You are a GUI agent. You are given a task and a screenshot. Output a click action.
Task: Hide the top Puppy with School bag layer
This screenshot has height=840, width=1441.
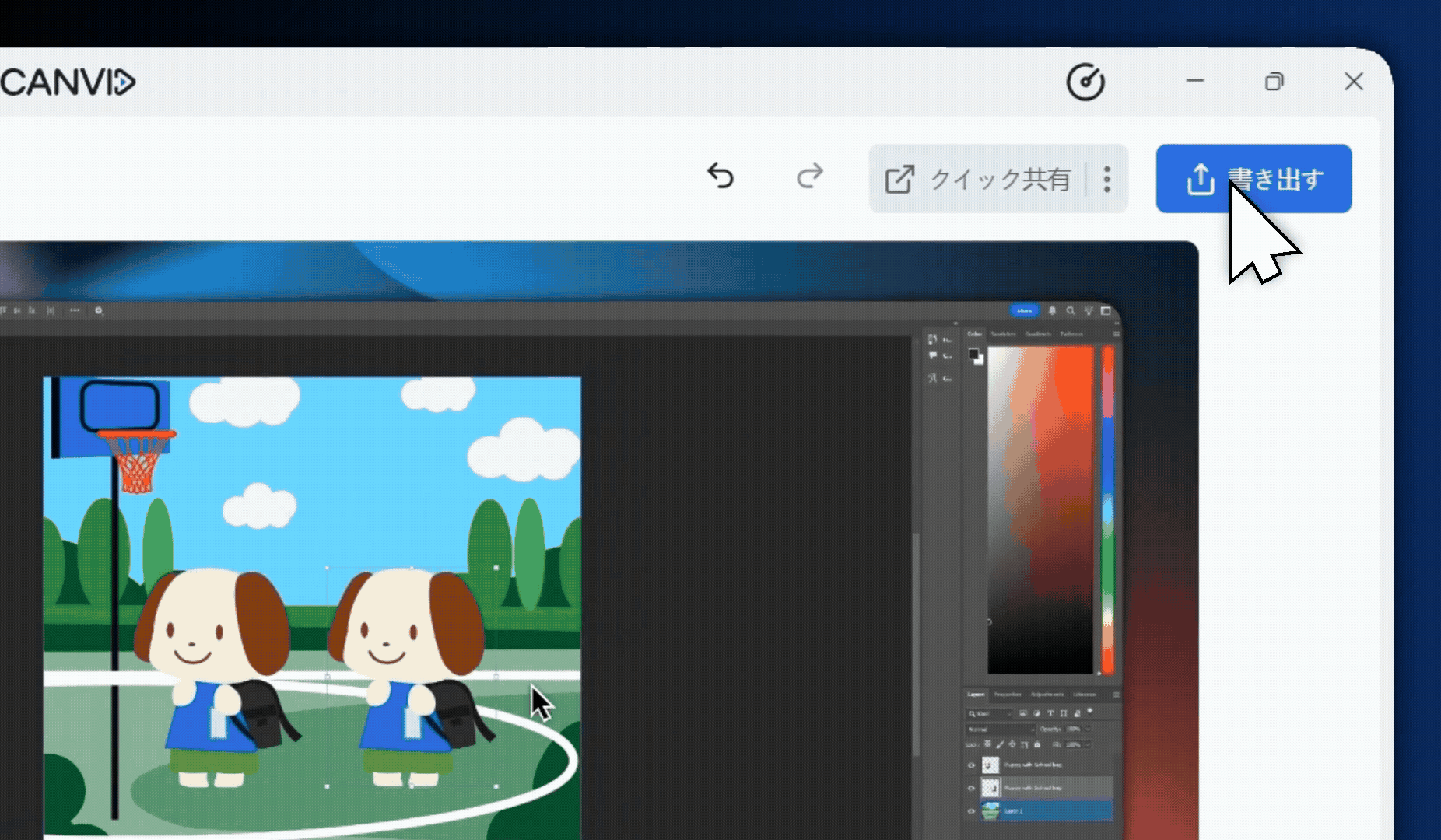(972, 765)
